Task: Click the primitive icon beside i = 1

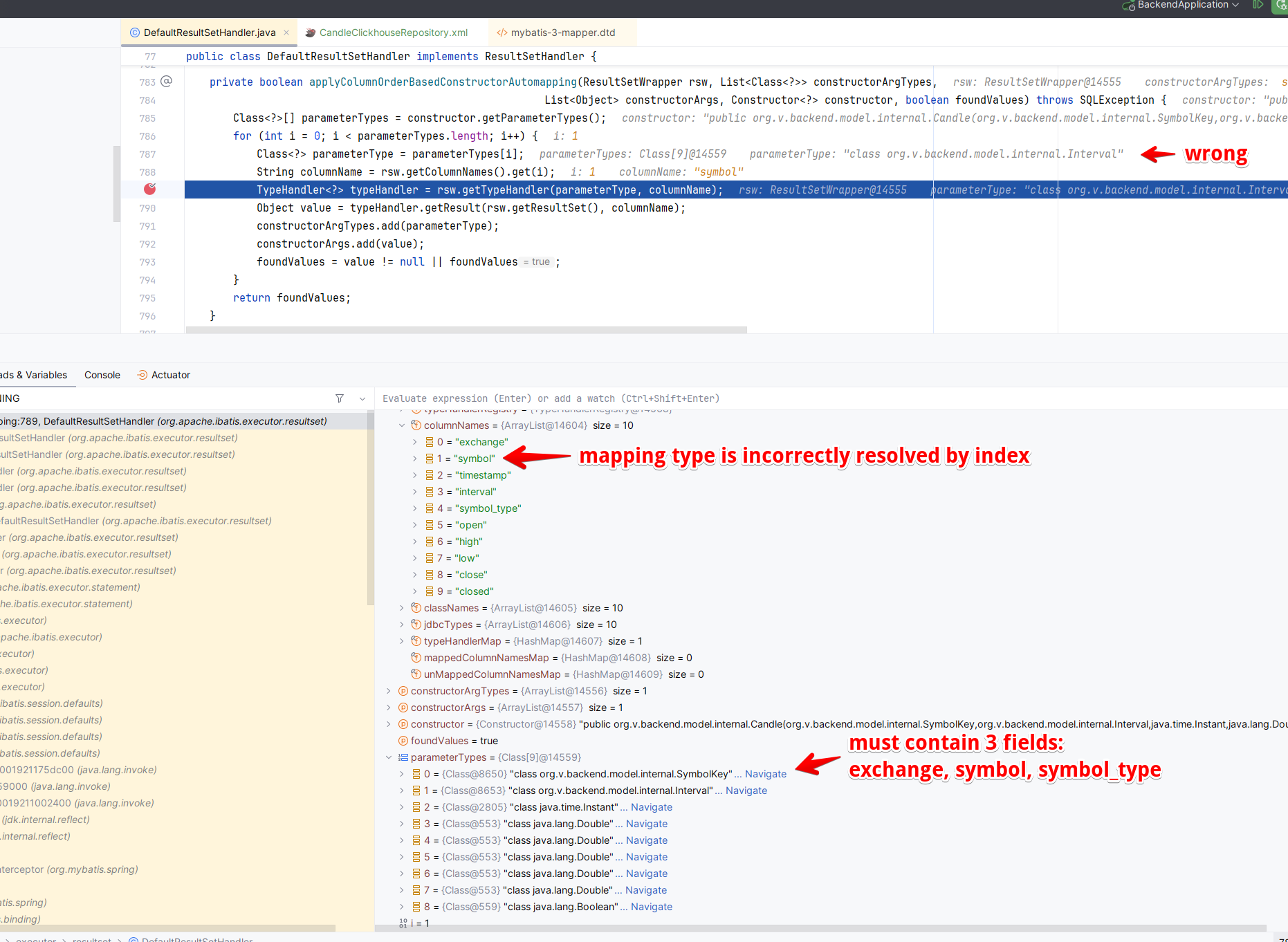Action: (x=403, y=923)
